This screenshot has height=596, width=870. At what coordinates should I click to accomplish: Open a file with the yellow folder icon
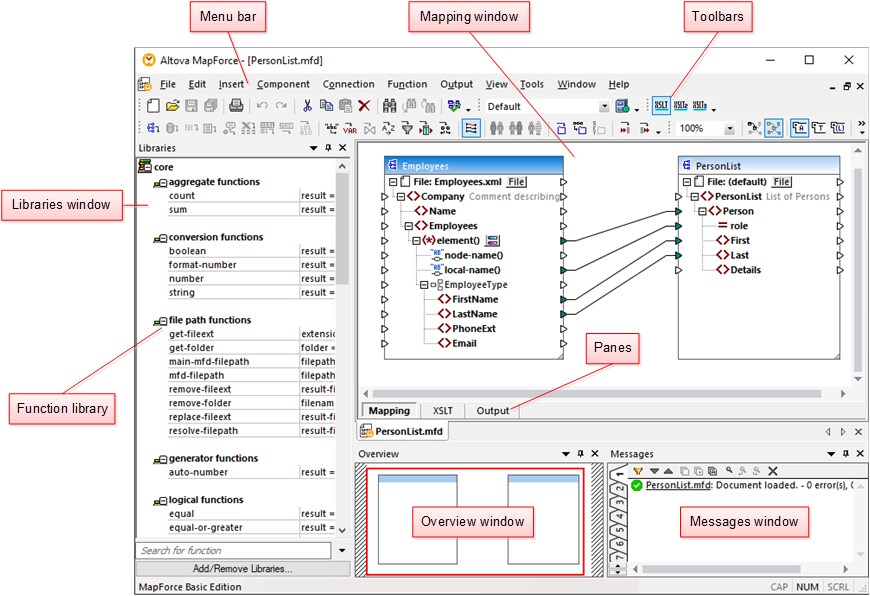click(x=173, y=105)
